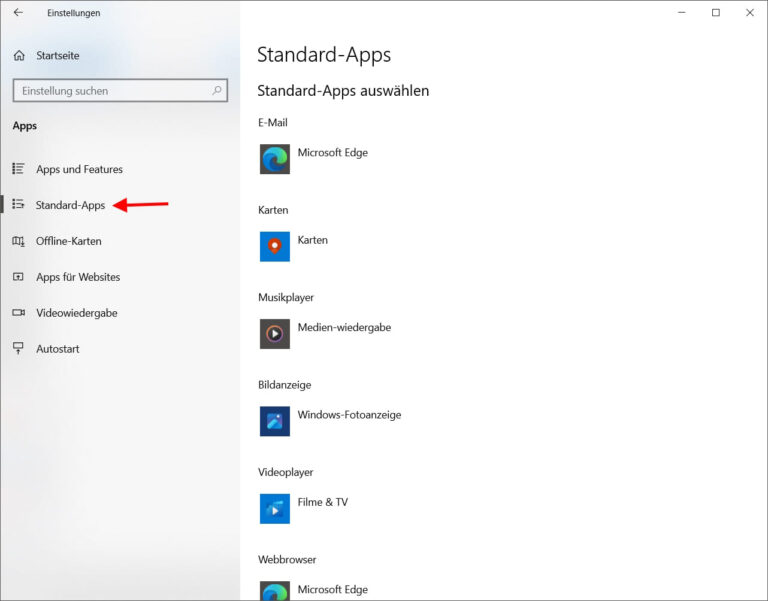This screenshot has height=601, width=768.
Task: Click the Standard-Apps auswählen heading
Action: [343, 91]
